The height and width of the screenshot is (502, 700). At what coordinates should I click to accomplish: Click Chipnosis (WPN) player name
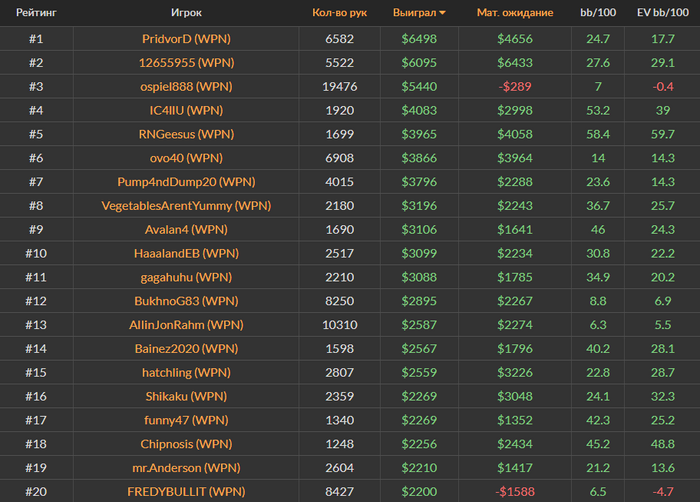click(x=186, y=443)
